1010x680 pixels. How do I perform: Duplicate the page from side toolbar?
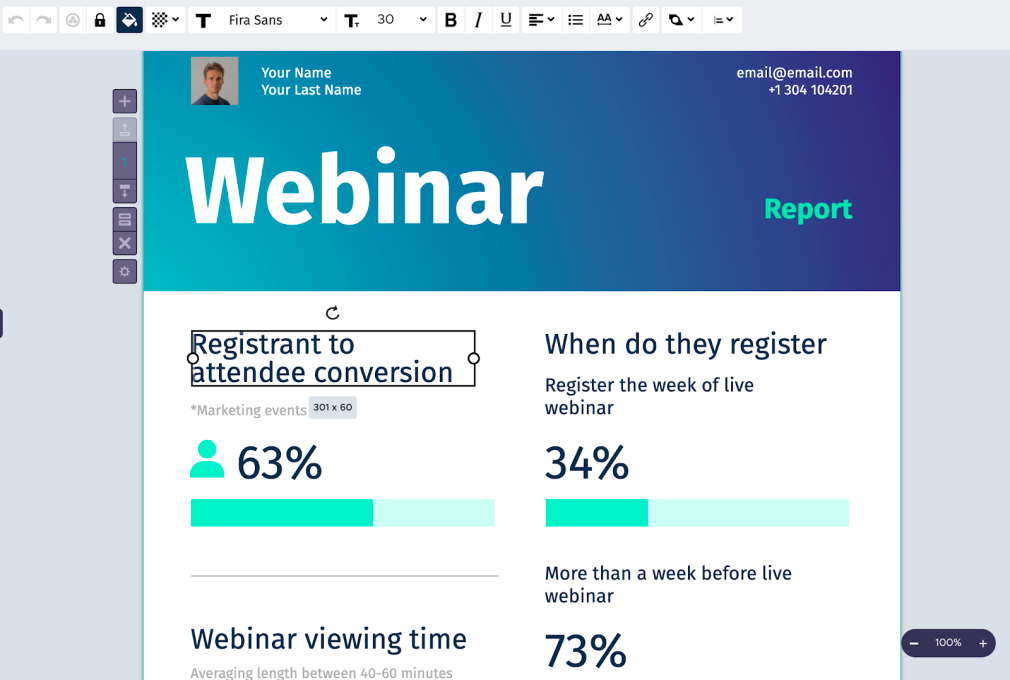[125, 219]
